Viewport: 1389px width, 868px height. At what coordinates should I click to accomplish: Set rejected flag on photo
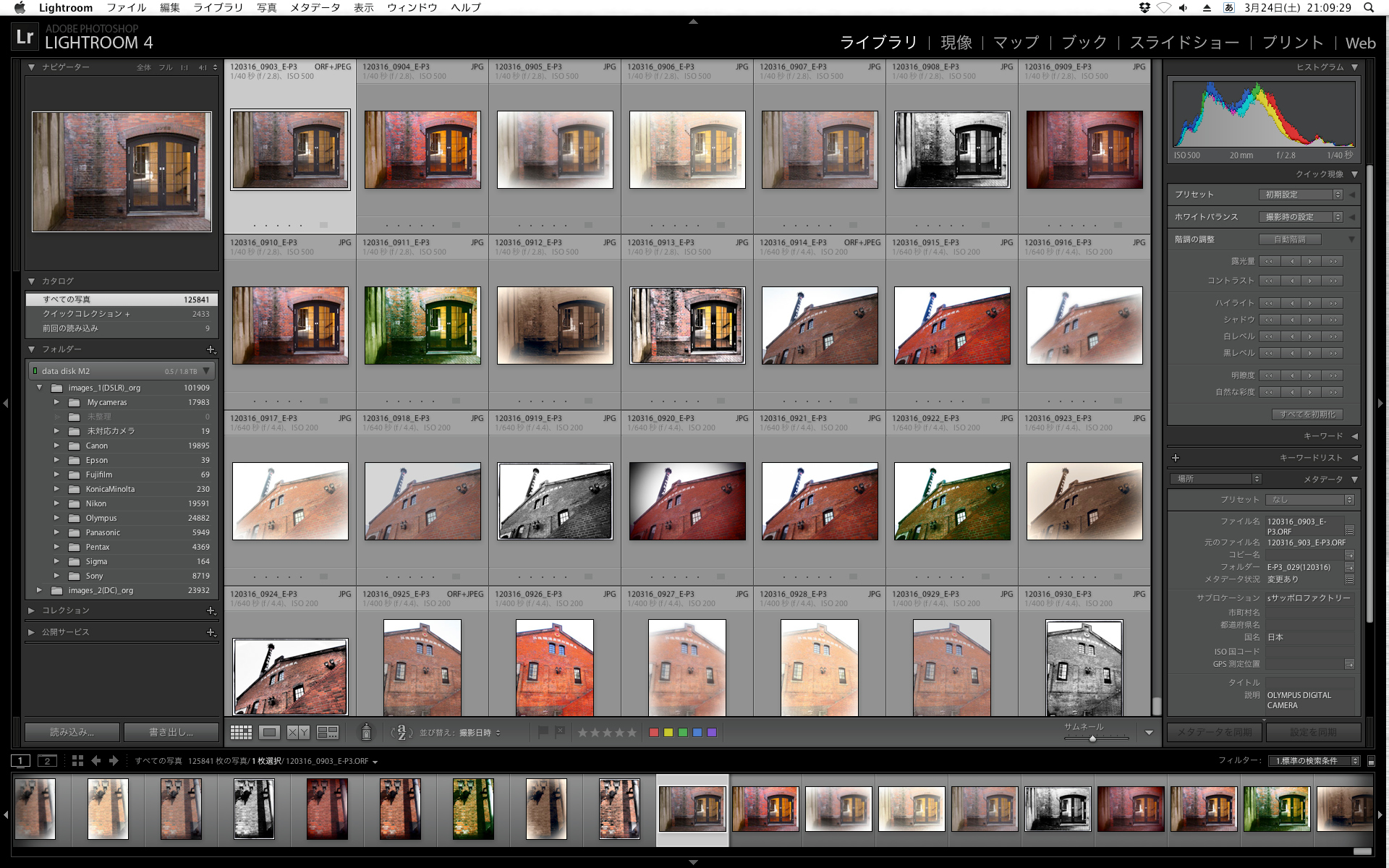[559, 732]
